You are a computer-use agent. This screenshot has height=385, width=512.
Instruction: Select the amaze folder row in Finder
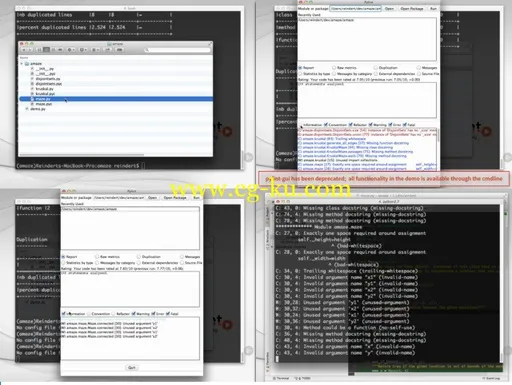(115, 63)
